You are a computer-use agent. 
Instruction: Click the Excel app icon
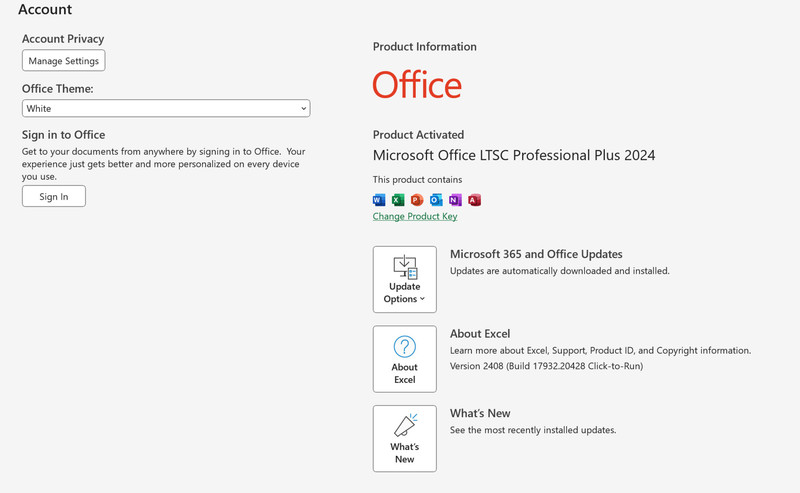click(x=398, y=200)
